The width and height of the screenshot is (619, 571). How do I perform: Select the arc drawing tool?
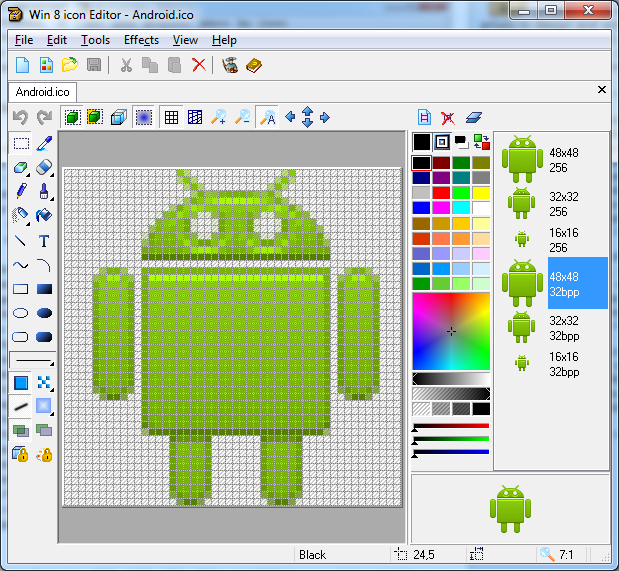[44, 265]
